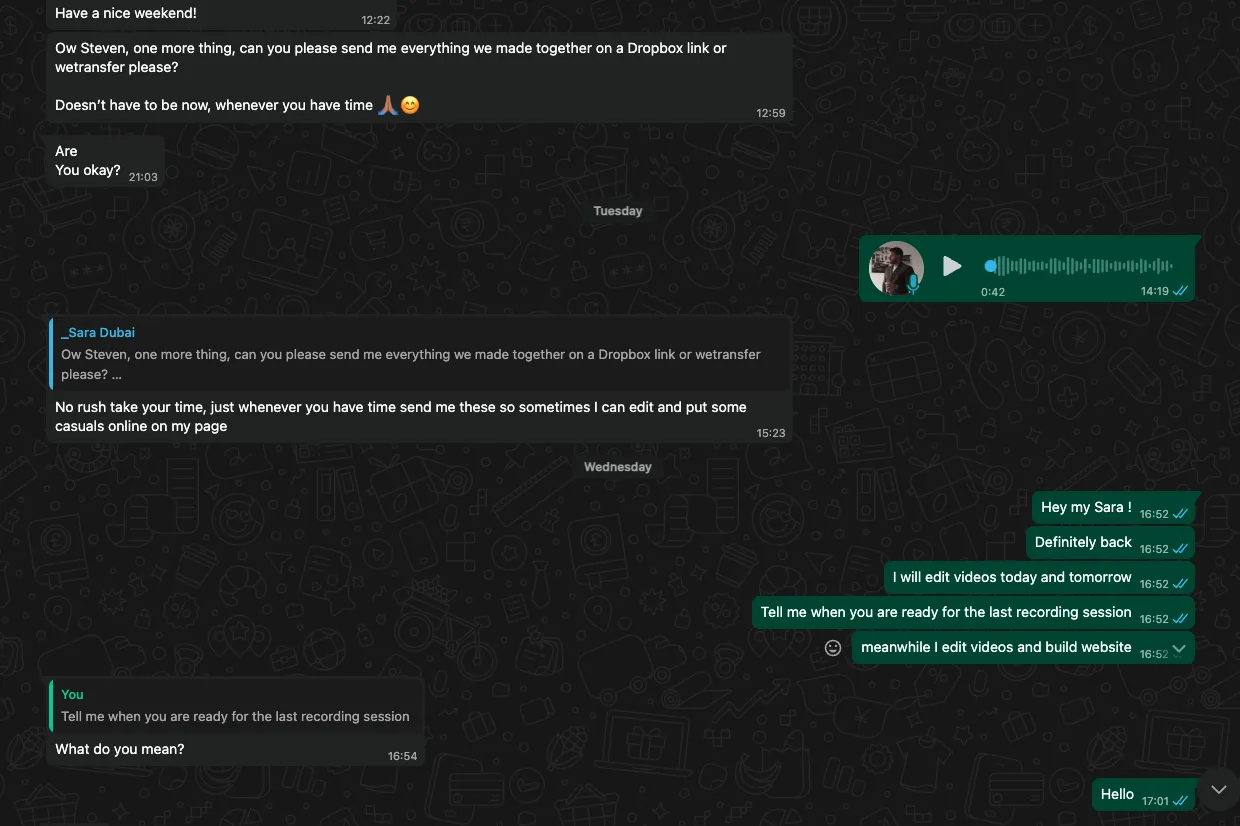Image resolution: width=1240 pixels, height=826 pixels.
Task: Click the Tuesday date separator
Action: tap(618, 211)
